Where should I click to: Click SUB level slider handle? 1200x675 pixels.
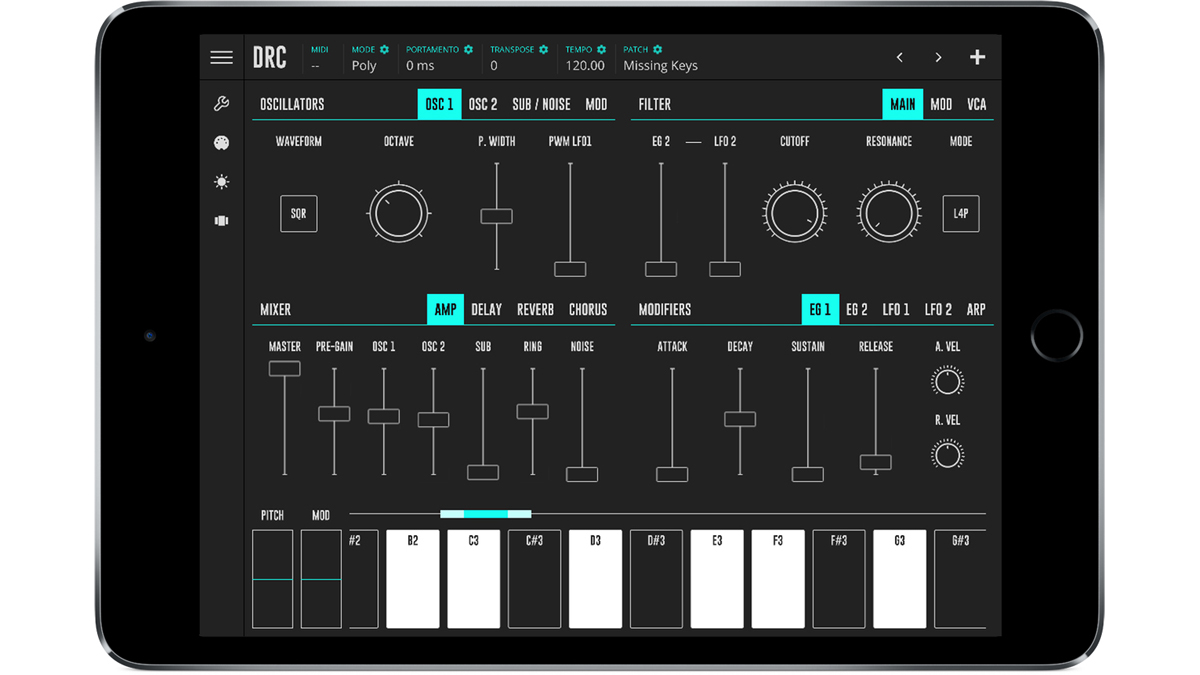483,473
